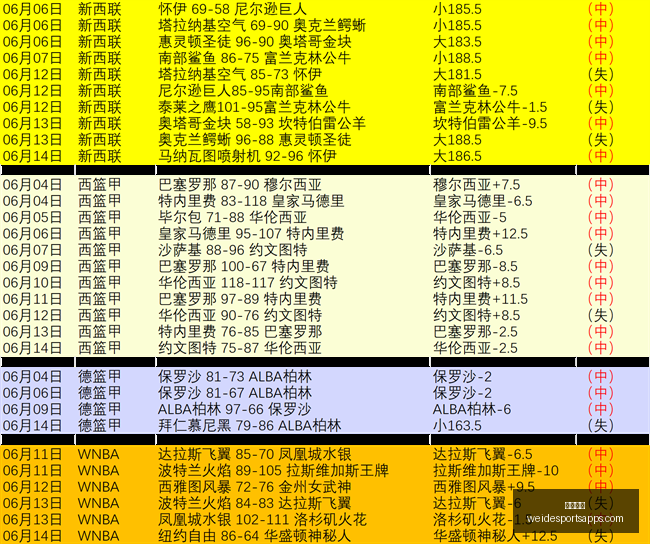The height and width of the screenshot is (544, 650).
Task: Click match 巴塞罗那 97-89 特内里费
Action: [x=240, y=299]
